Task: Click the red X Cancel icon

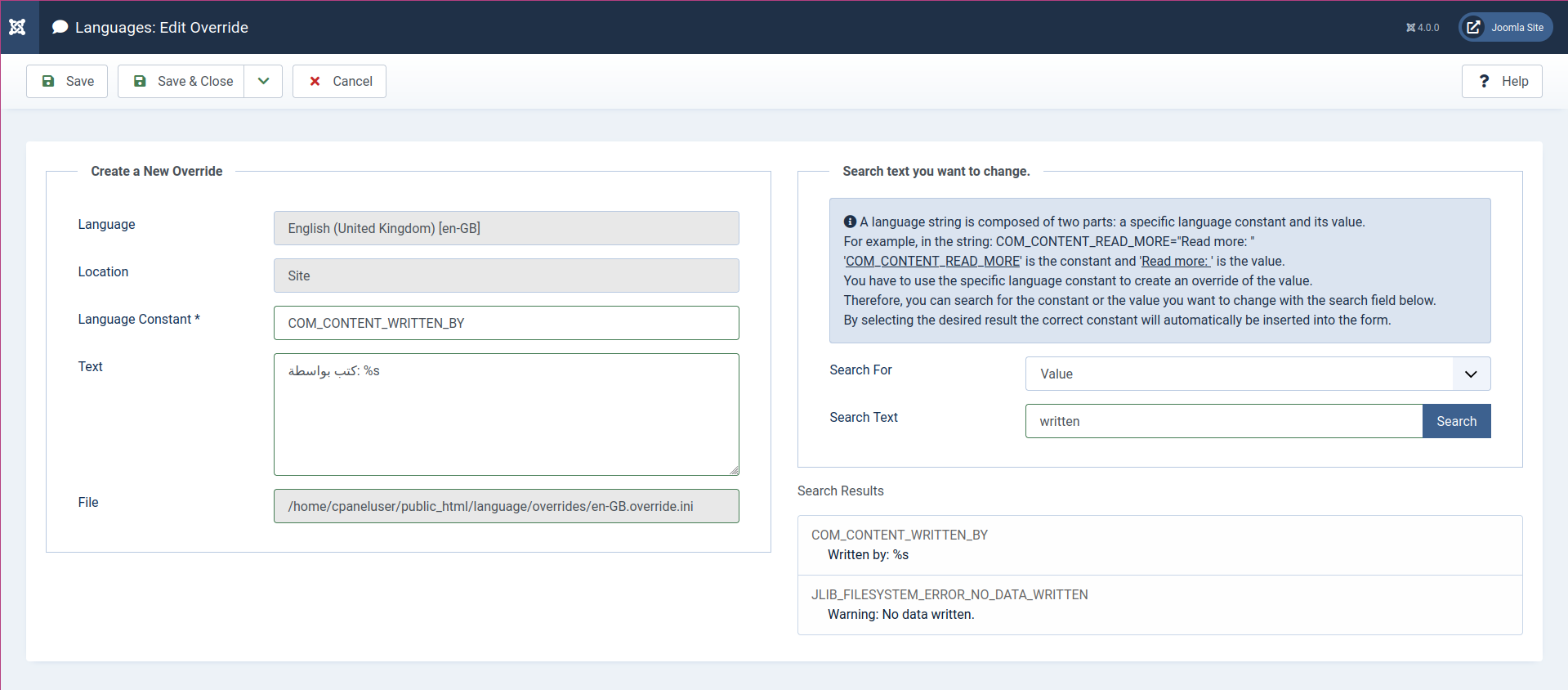Action: (315, 81)
